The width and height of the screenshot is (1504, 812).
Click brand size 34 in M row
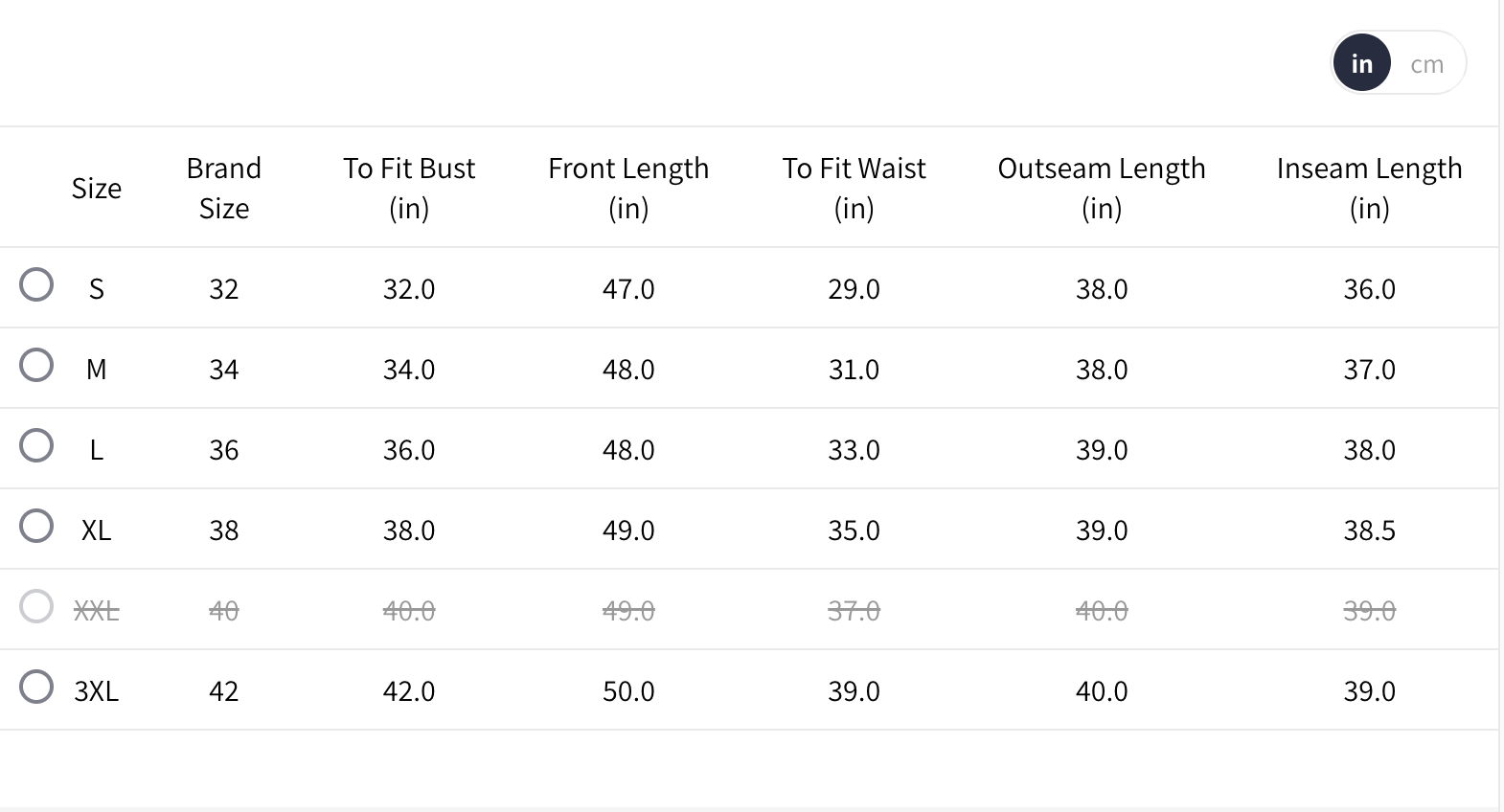(224, 370)
